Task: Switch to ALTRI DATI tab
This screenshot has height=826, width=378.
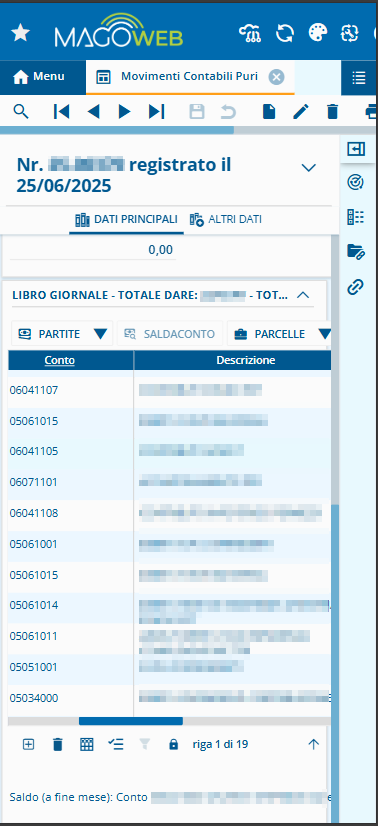Action: pyautogui.click(x=226, y=220)
